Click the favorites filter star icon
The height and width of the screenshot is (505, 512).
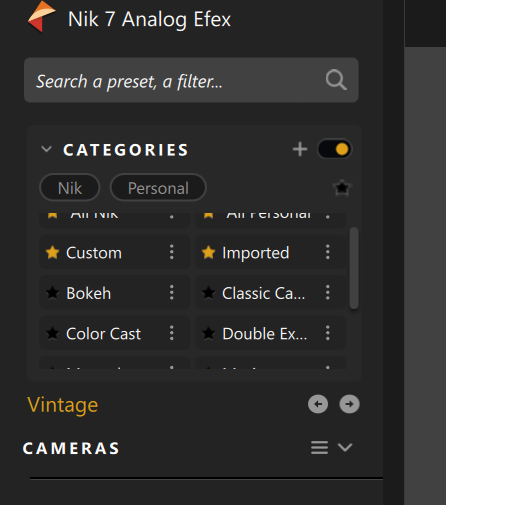[x=342, y=188]
